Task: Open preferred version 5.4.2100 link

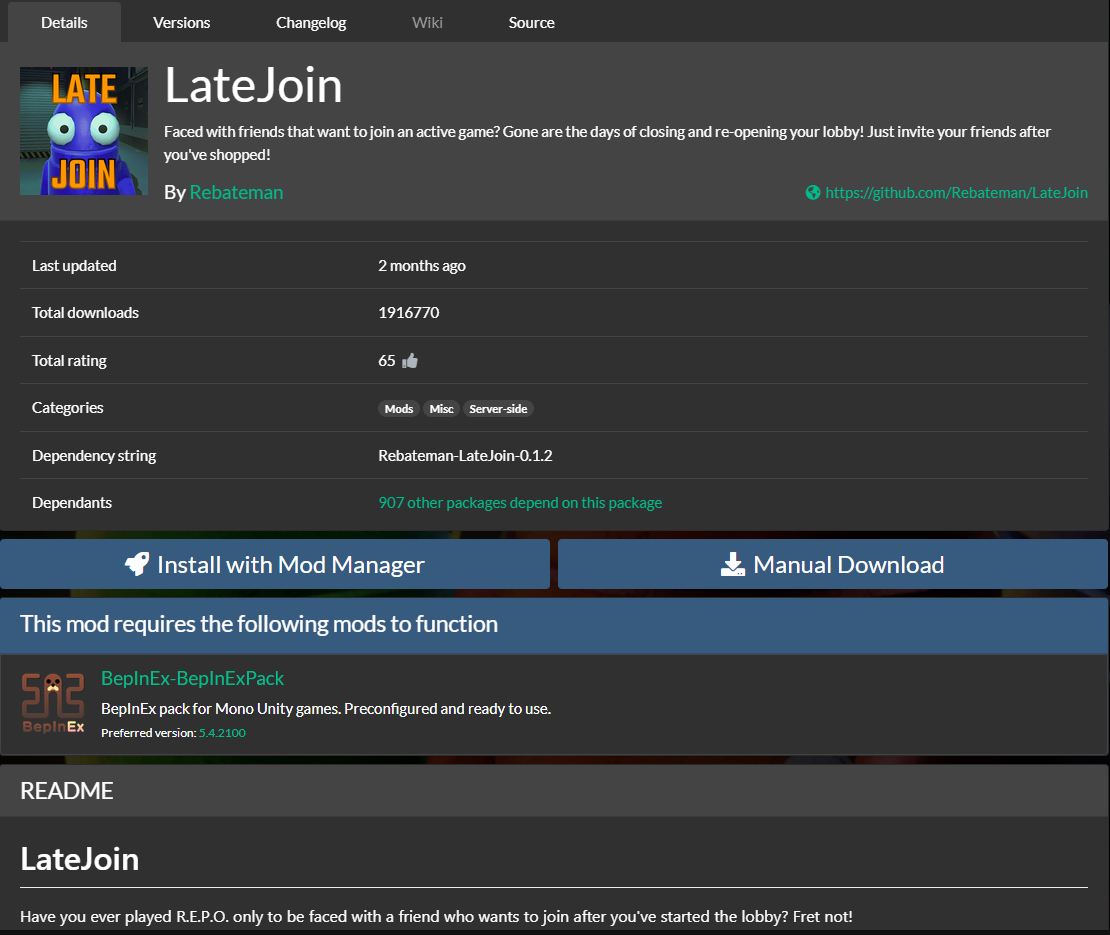Action: (x=222, y=733)
